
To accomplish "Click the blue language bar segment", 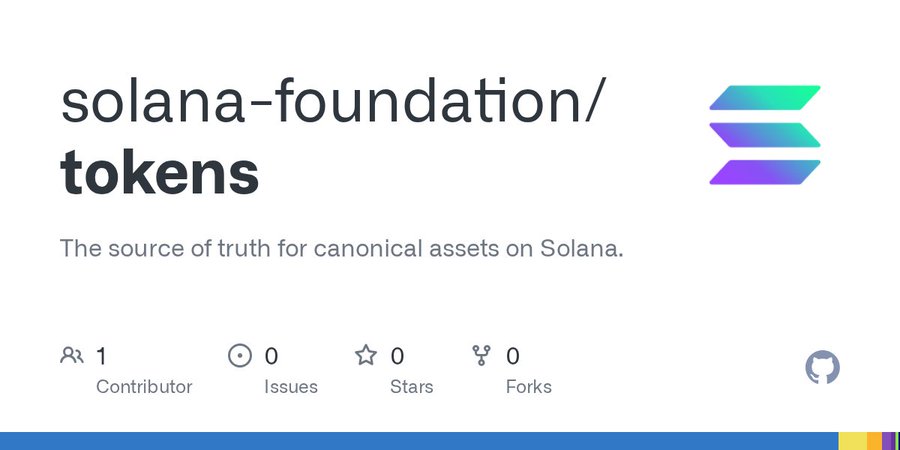I will 419,441.
